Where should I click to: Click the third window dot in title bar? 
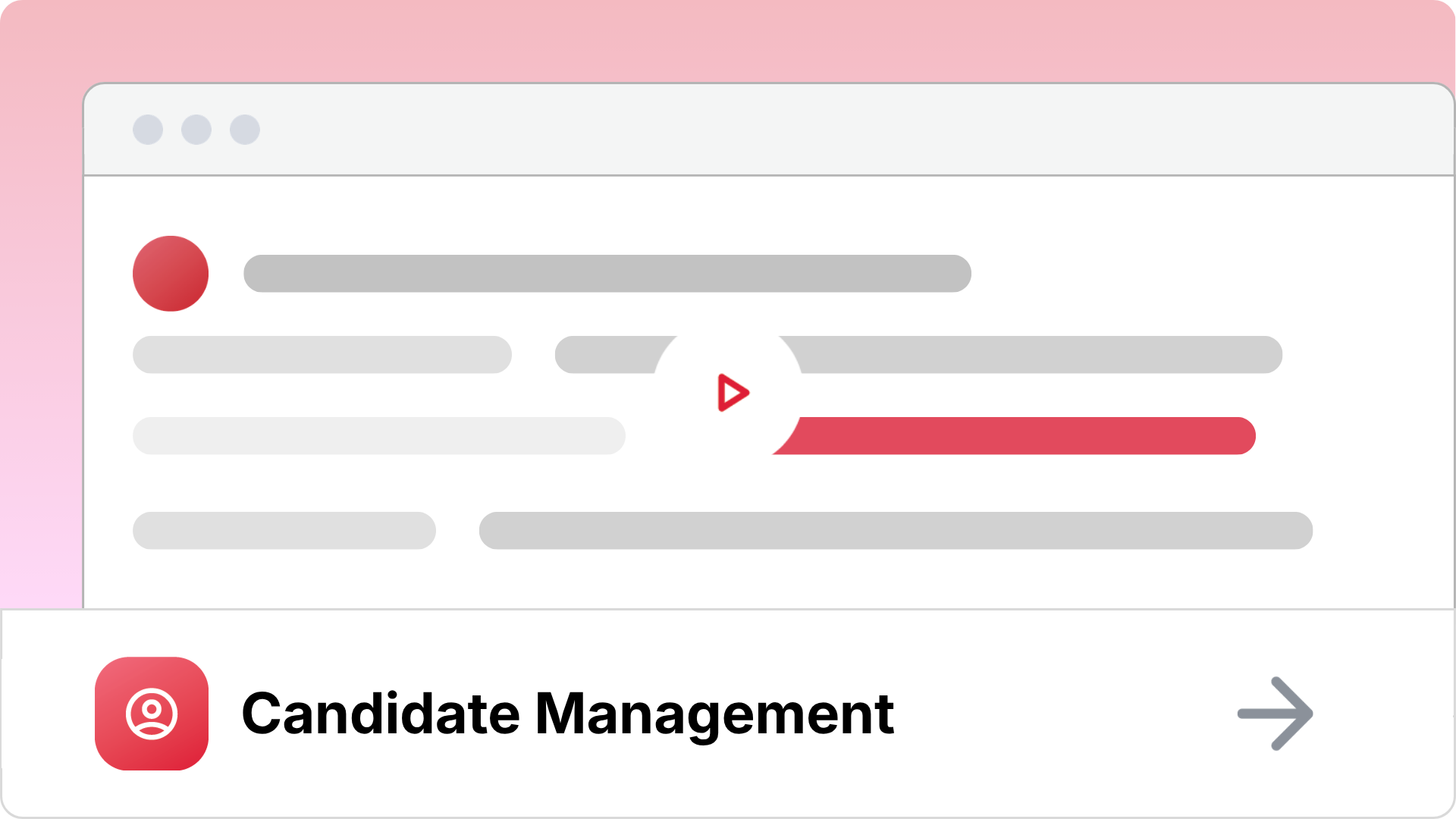point(245,130)
